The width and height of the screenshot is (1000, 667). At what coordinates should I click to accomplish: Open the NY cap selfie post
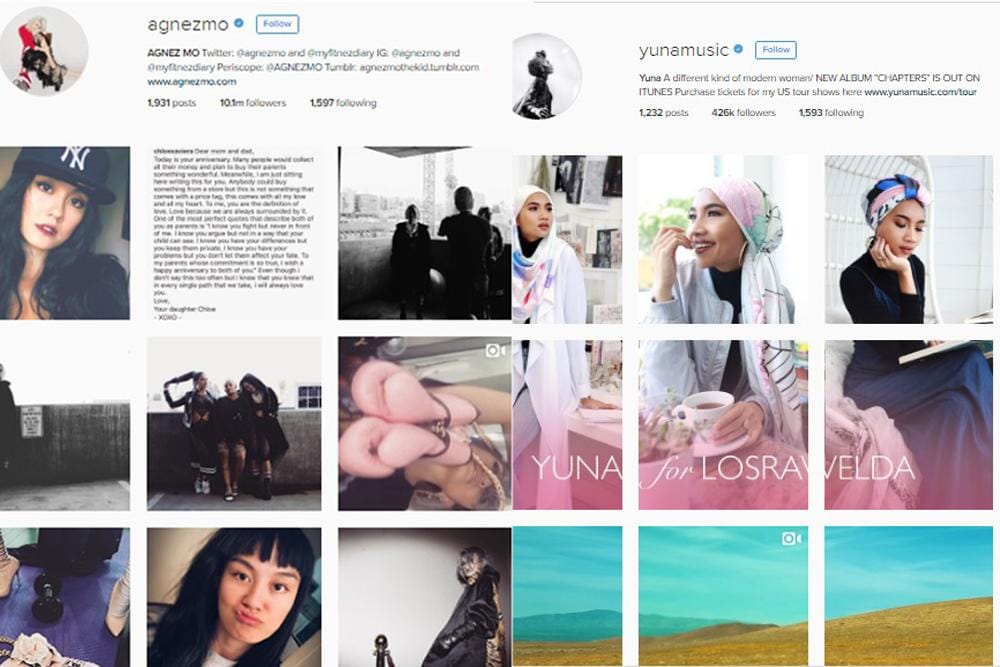[64, 233]
